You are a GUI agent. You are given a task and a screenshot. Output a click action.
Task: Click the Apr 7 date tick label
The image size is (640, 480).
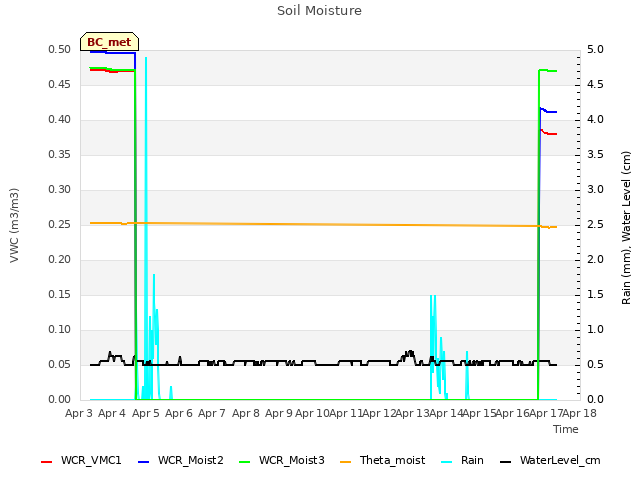point(212,413)
